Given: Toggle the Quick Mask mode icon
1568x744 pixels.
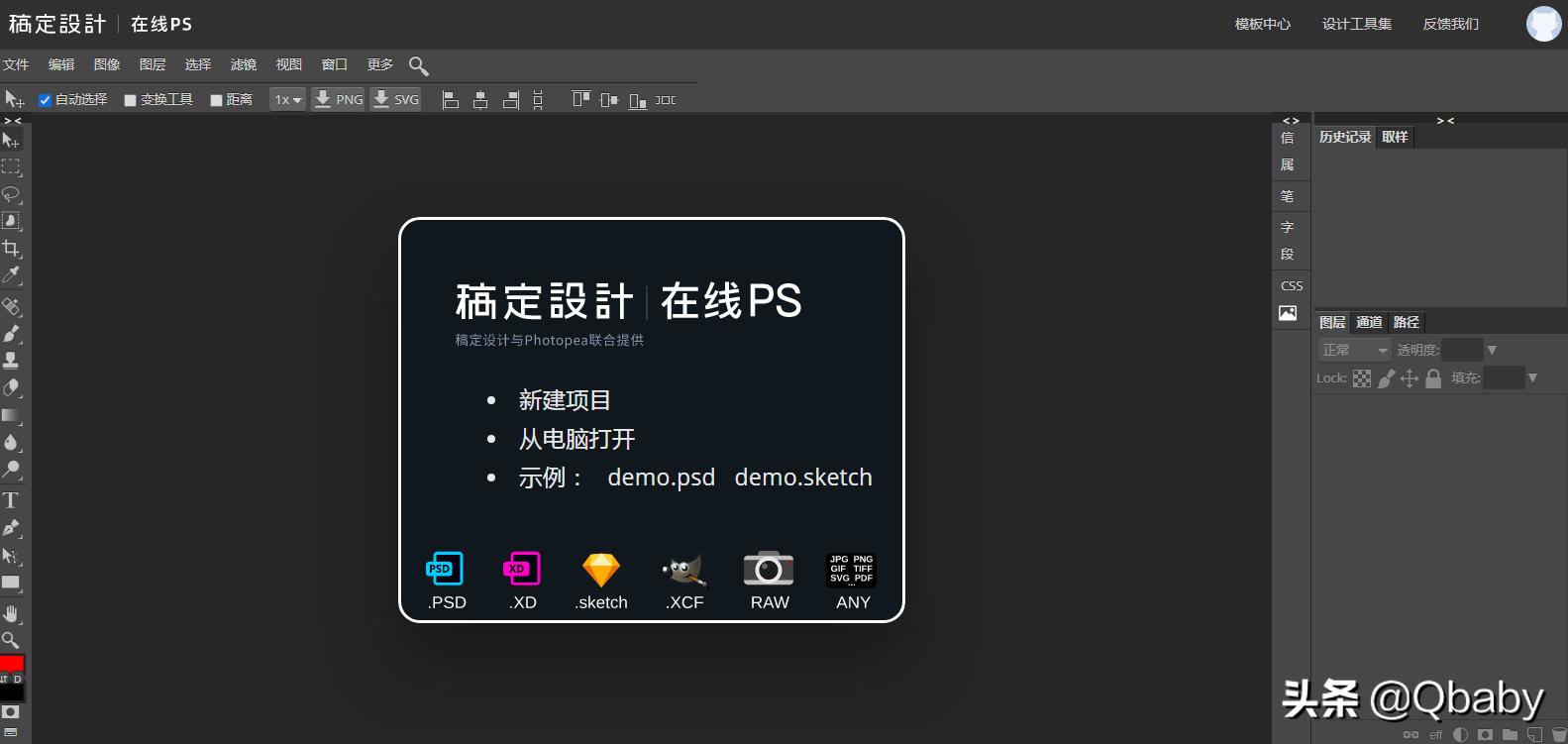Looking at the screenshot, I should pyautogui.click(x=11, y=712).
